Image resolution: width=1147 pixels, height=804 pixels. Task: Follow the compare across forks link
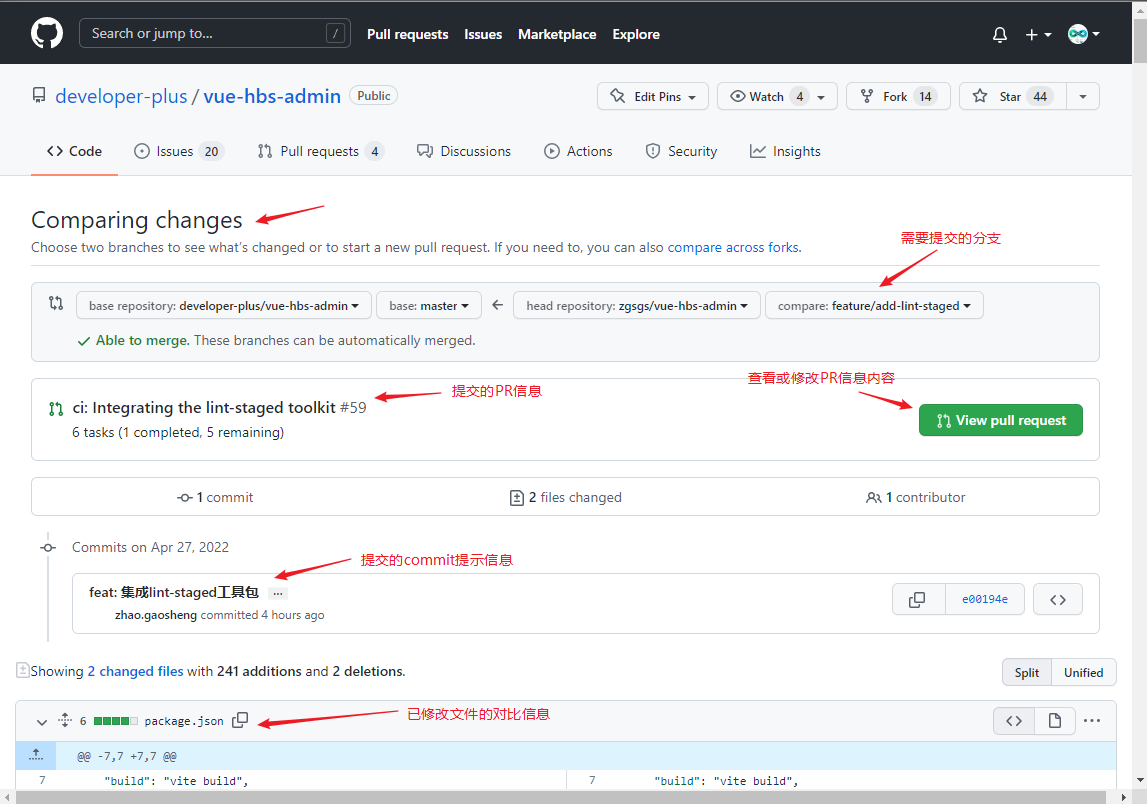click(733, 247)
